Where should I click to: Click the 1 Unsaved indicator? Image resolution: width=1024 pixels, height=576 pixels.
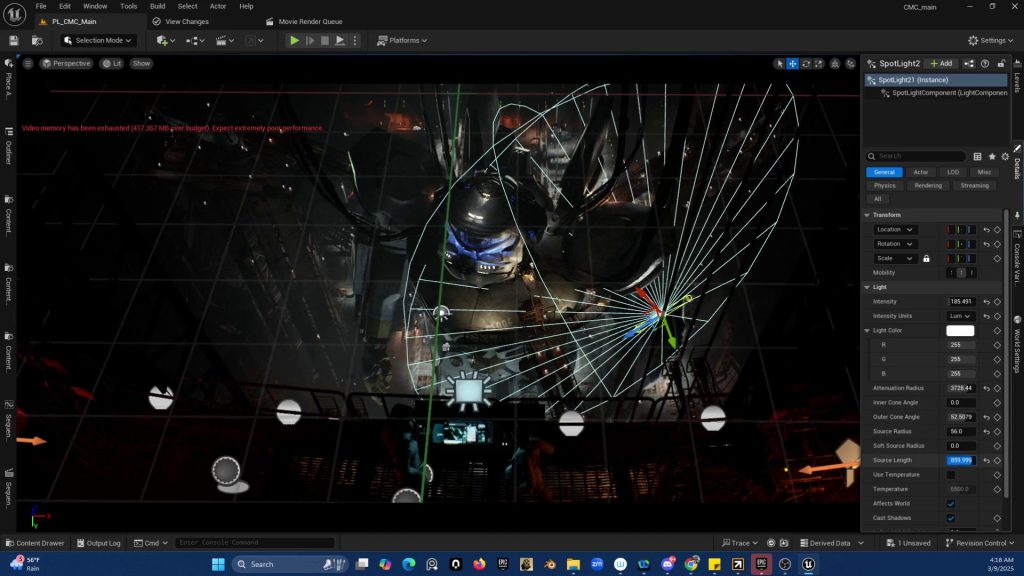click(x=908, y=543)
